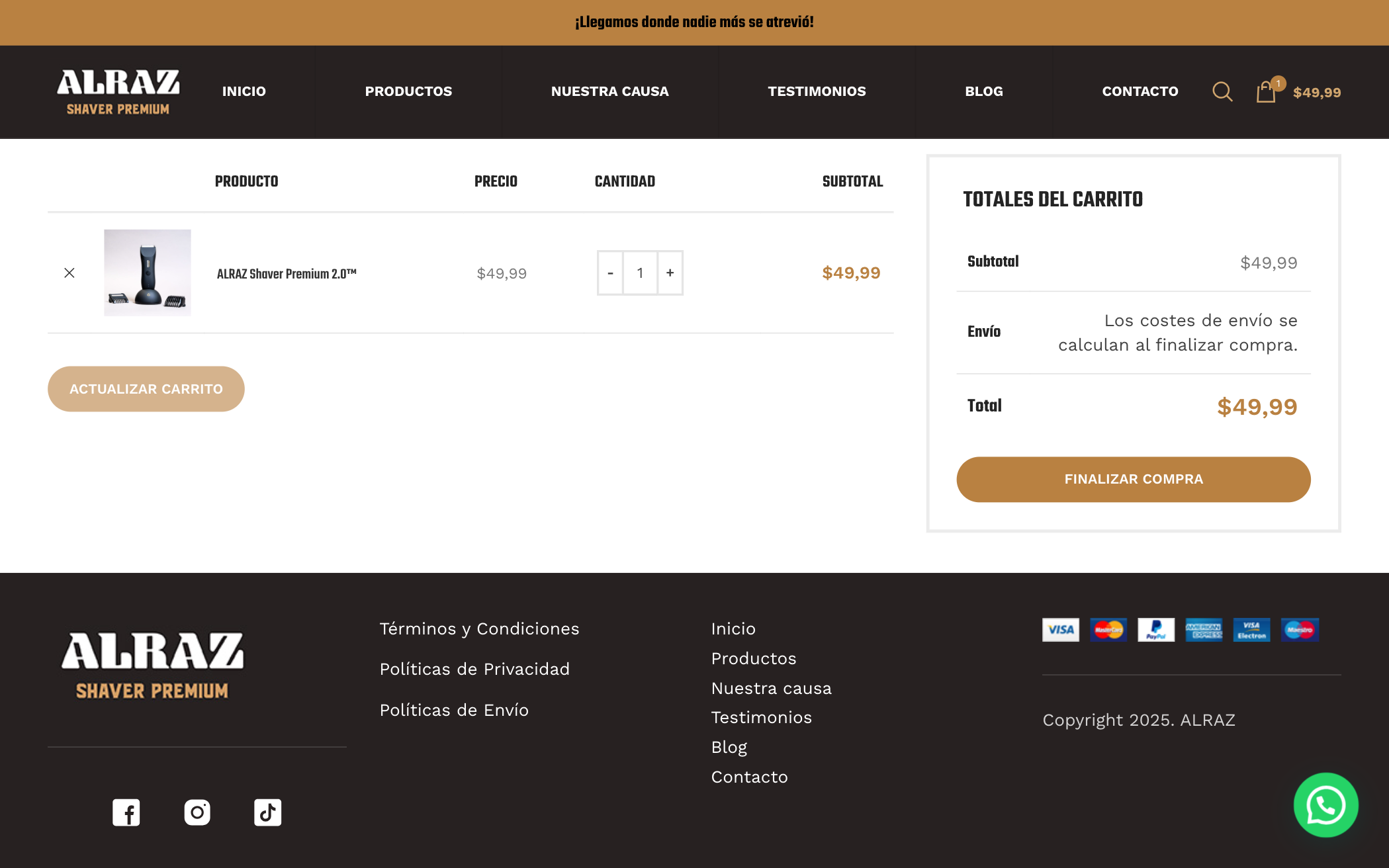Image resolution: width=1389 pixels, height=868 pixels.
Task: Click the American Express payment icon
Action: click(1204, 630)
